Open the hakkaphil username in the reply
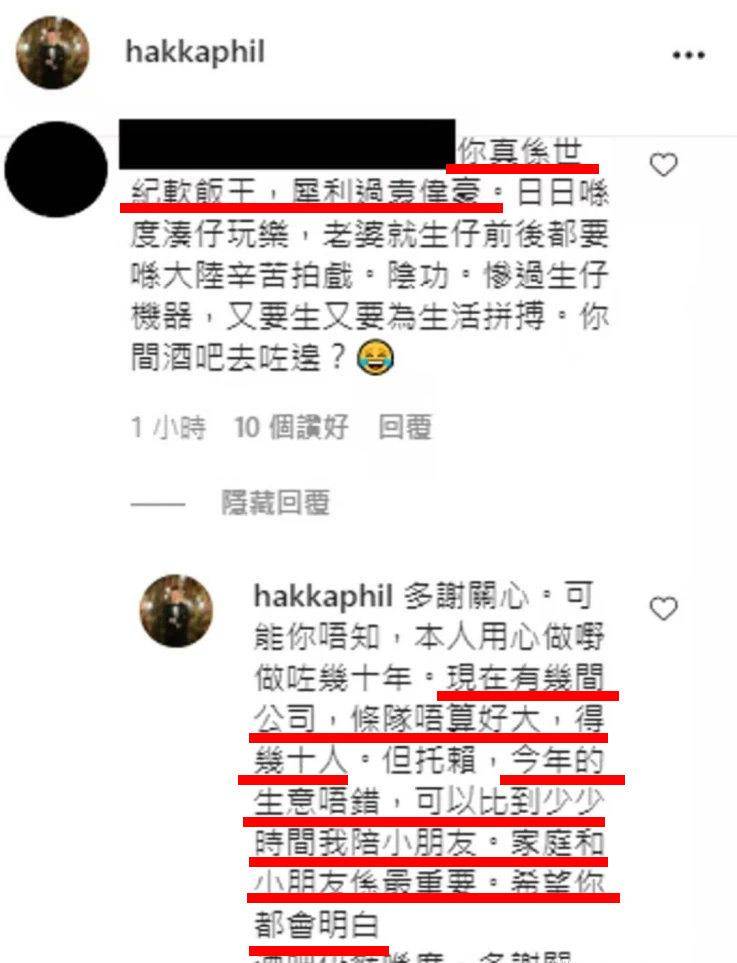737x963 pixels. point(323,596)
